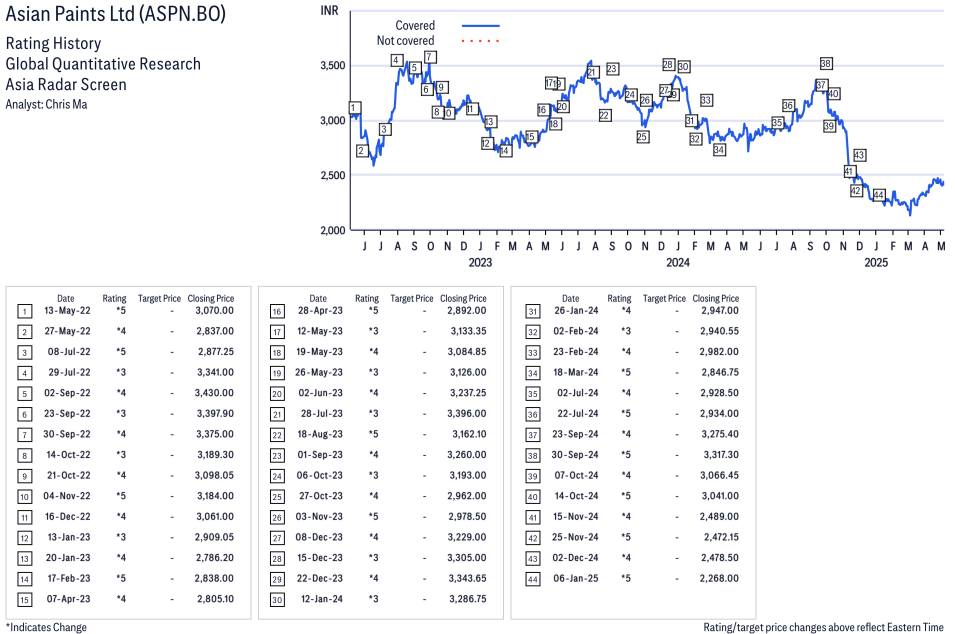This screenshot has height=634, width=955.
Task: Click the closing price 3,396.00
Action: (x=467, y=414)
